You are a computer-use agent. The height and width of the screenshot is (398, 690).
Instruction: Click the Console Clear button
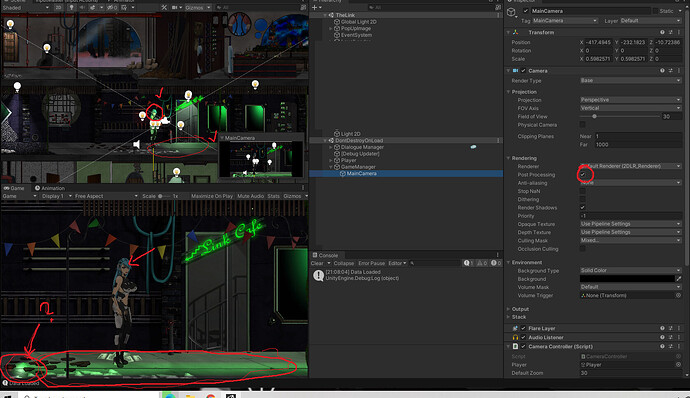pyautogui.click(x=317, y=263)
